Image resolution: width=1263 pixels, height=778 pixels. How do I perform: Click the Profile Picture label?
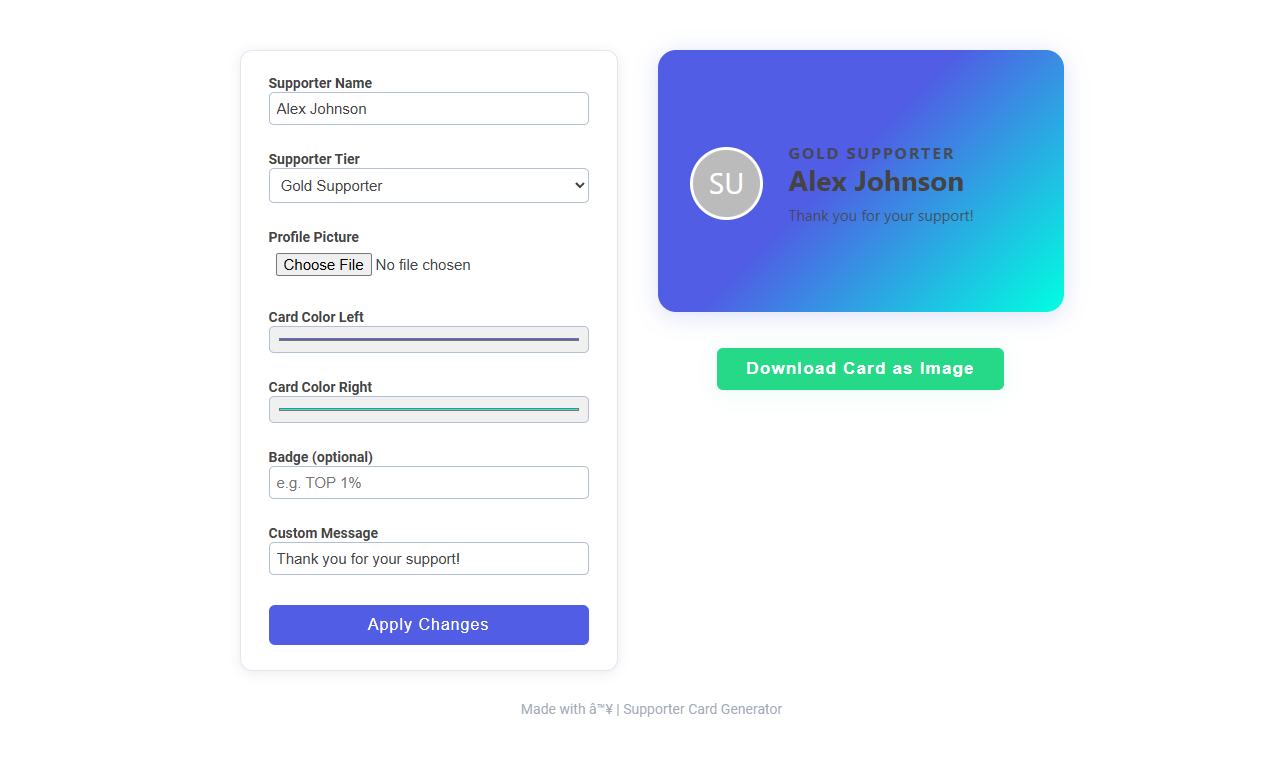click(313, 237)
